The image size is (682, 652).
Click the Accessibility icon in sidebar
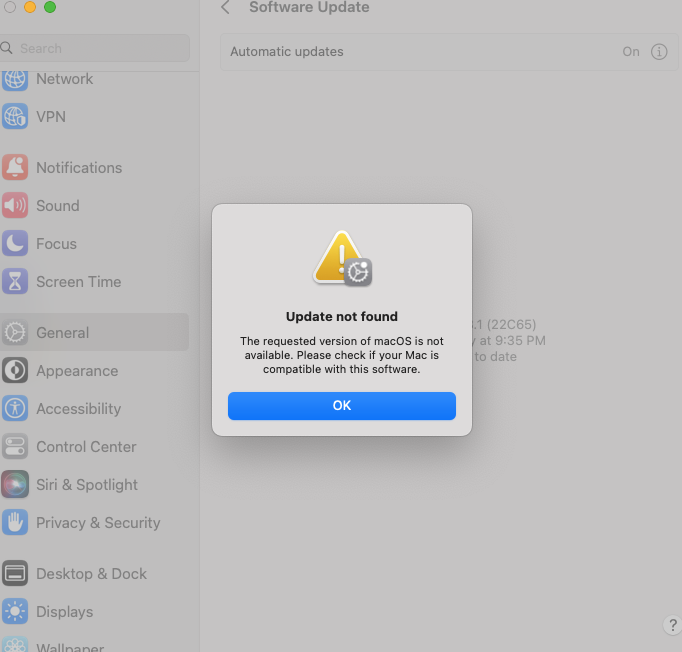tap(15, 408)
